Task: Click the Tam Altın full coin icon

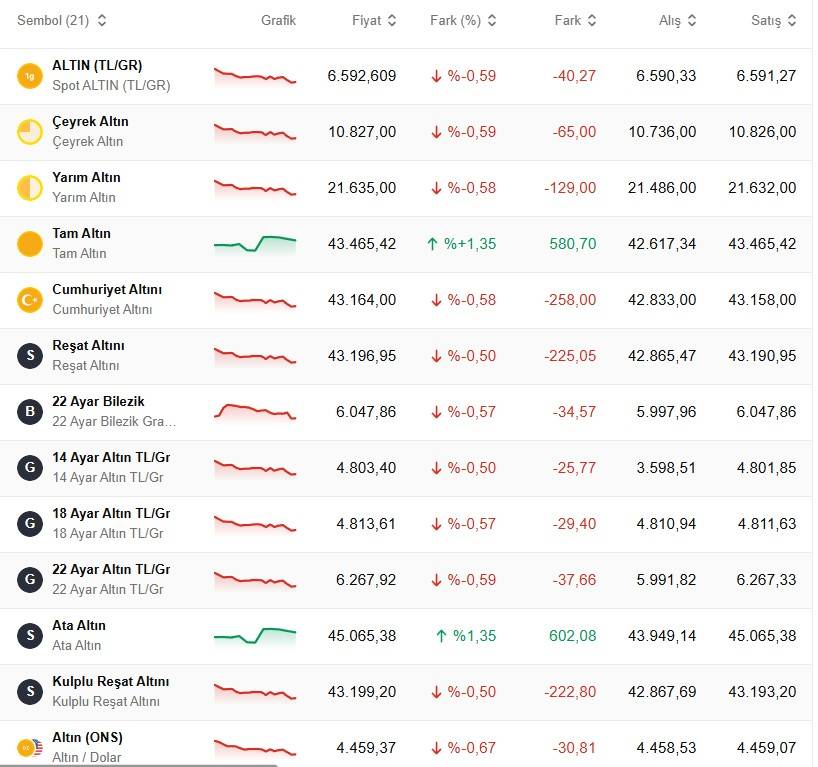Action: 30,244
